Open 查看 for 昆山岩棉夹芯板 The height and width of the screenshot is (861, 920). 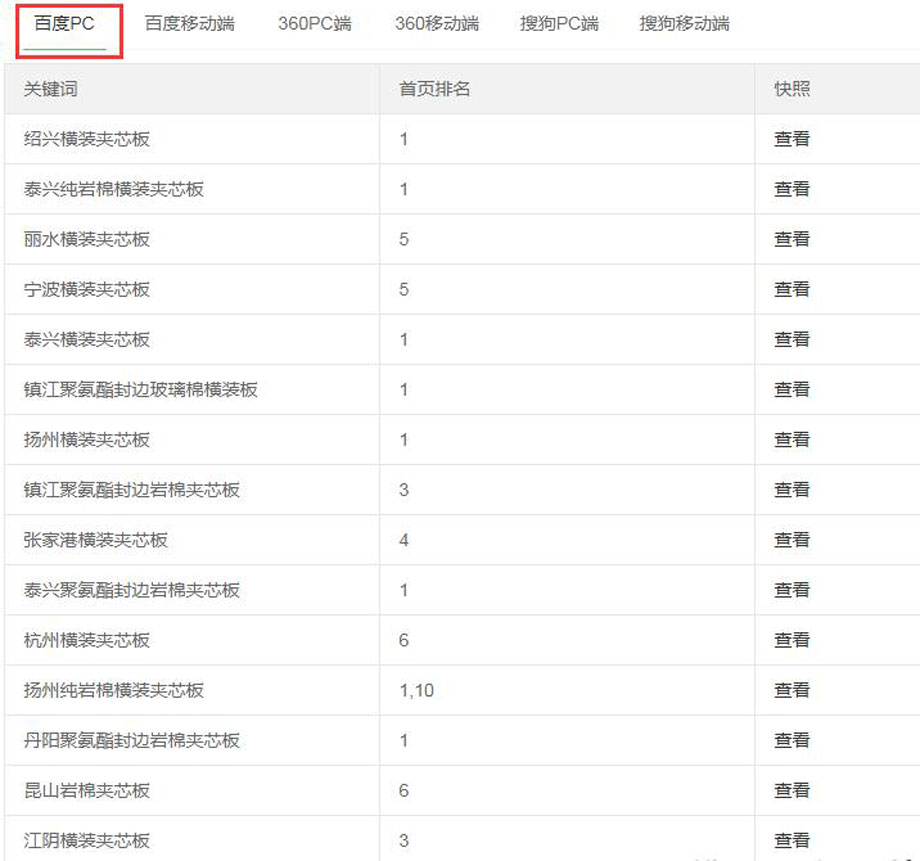pyautogui.click(x=791, y=790)
